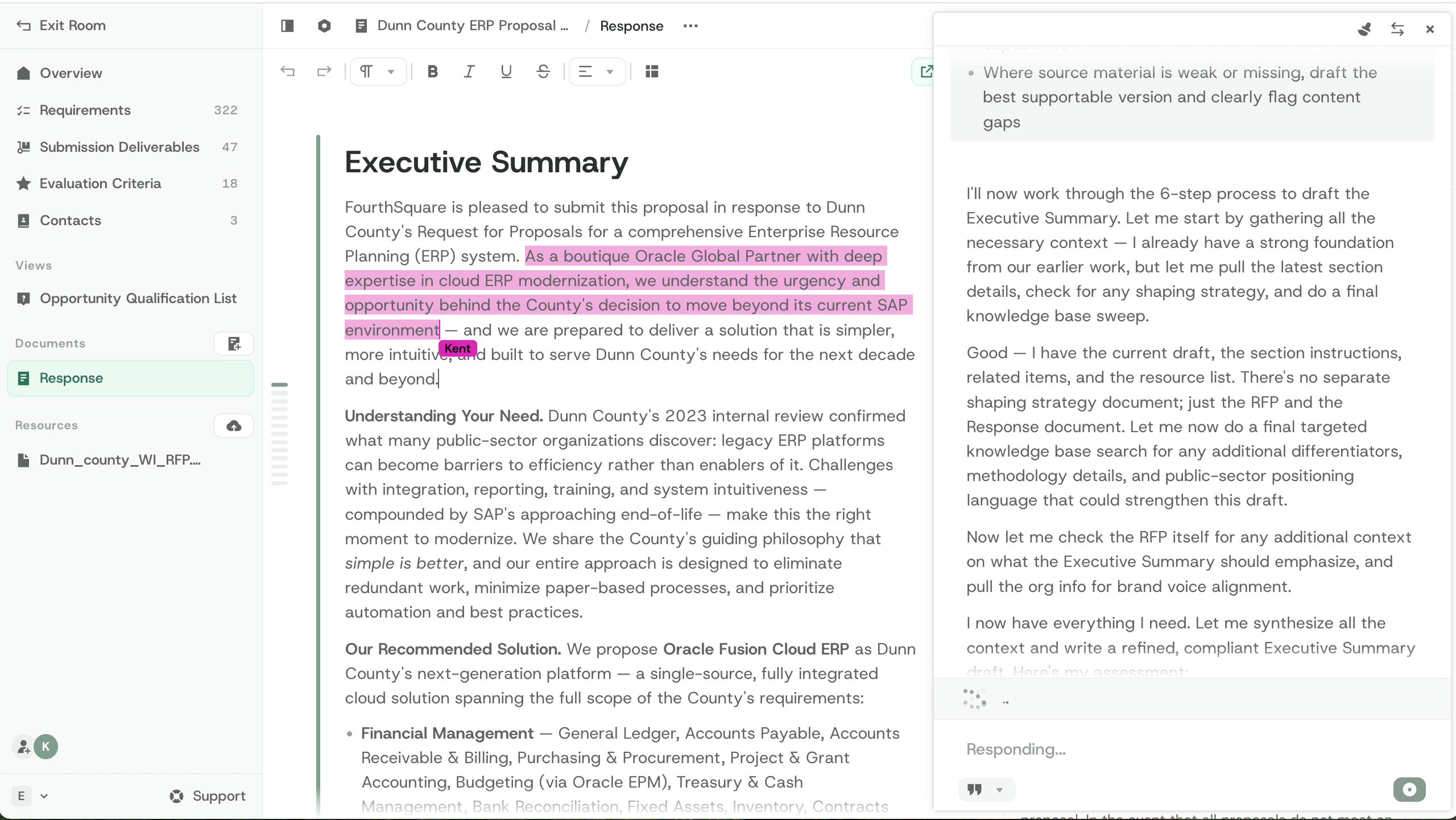Open paragraph style dropdown
Image resolution: width=1456 pixels, height=820 pixels.
click(x=378, y=72)
